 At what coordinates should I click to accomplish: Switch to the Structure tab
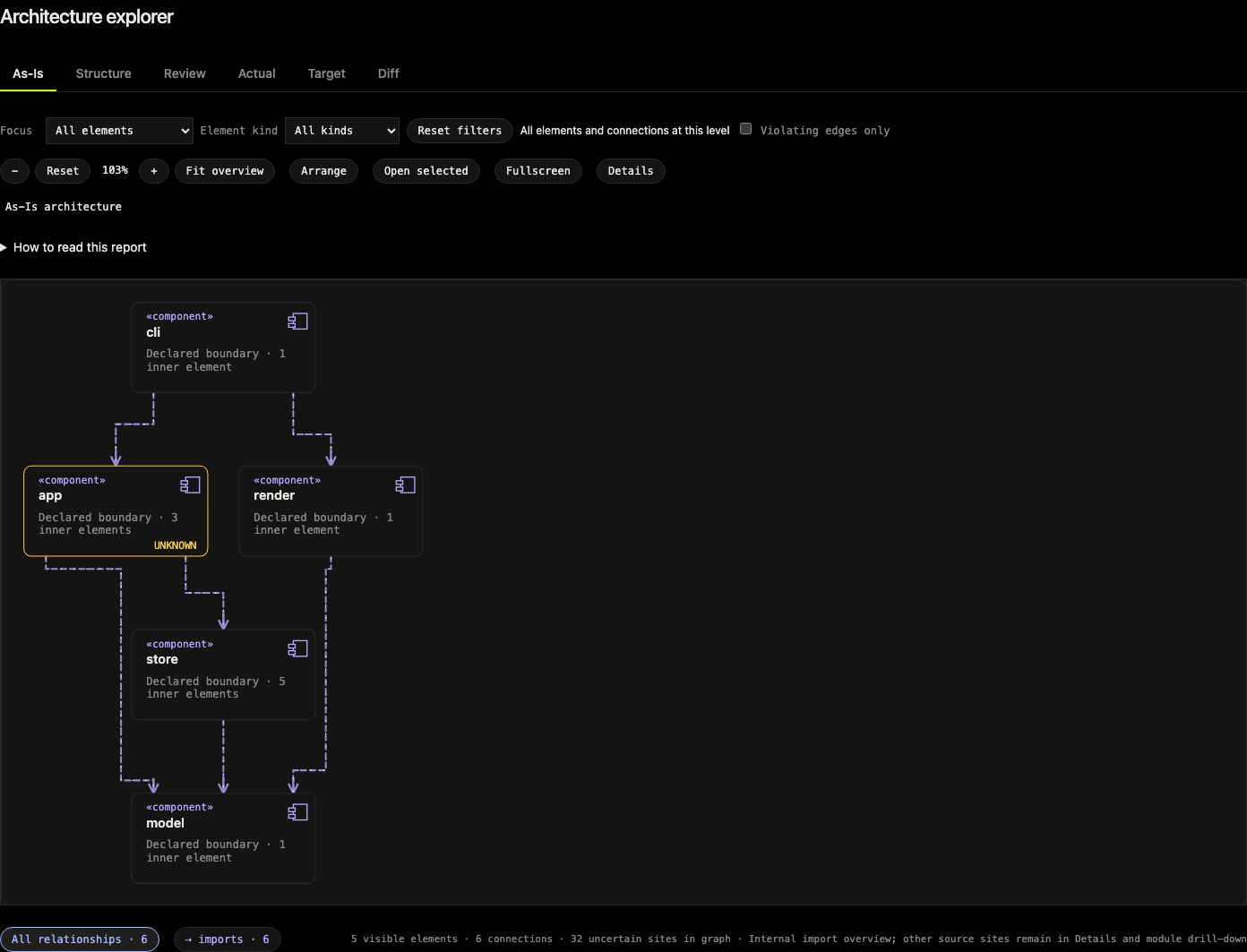pos(103,73)
